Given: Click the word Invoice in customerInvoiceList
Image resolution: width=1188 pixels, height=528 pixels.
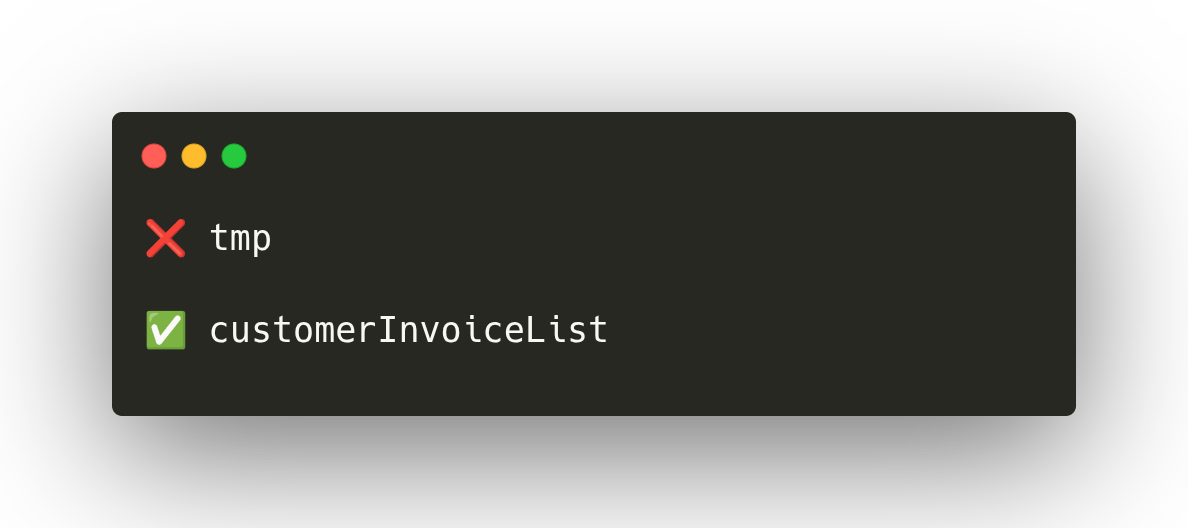Looking at the screenshot, I should [x=451, y=330].
